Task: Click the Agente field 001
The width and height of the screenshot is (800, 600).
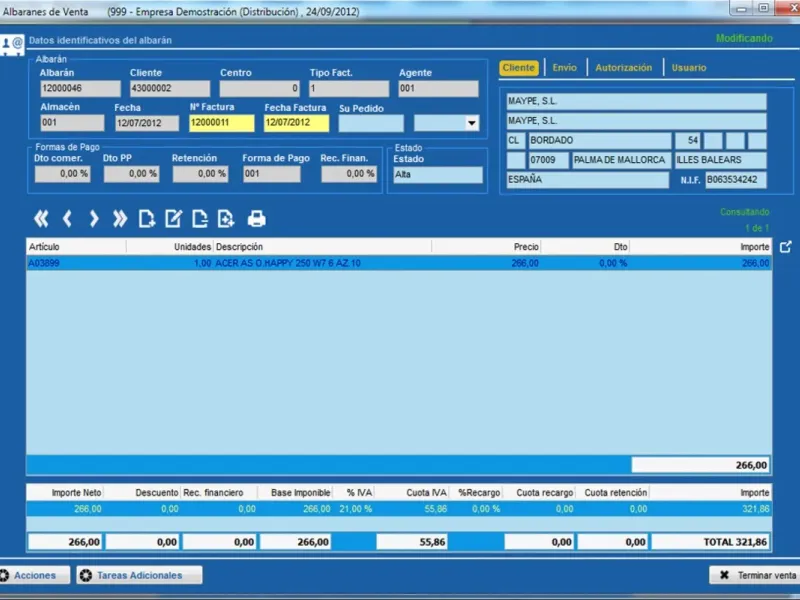Action: pyautogui.click(x=439, y=88)
